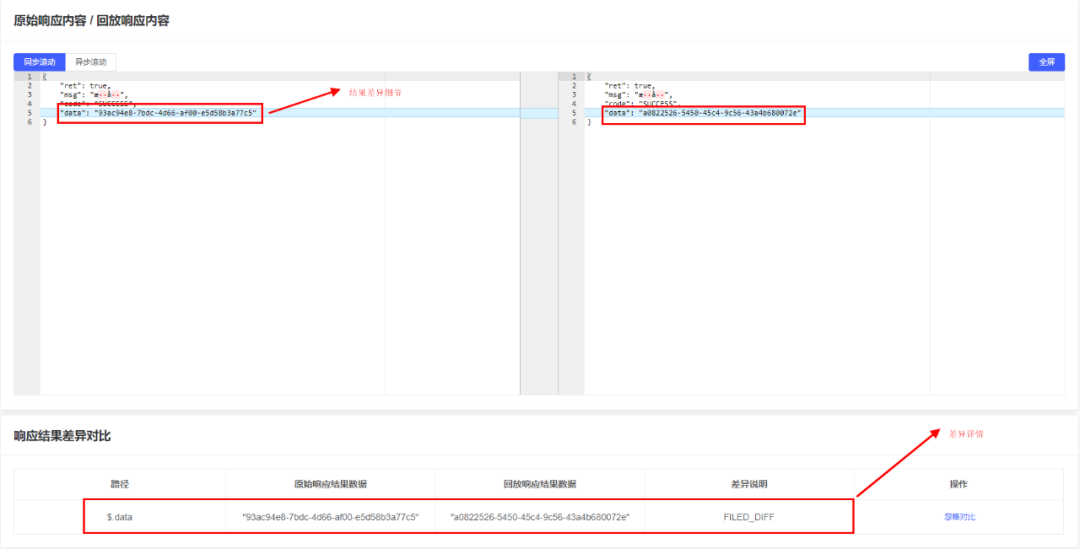
Task: Click the 原始响应内容 / 回放响应内容 heading
Action: click(x=92, y=21)
